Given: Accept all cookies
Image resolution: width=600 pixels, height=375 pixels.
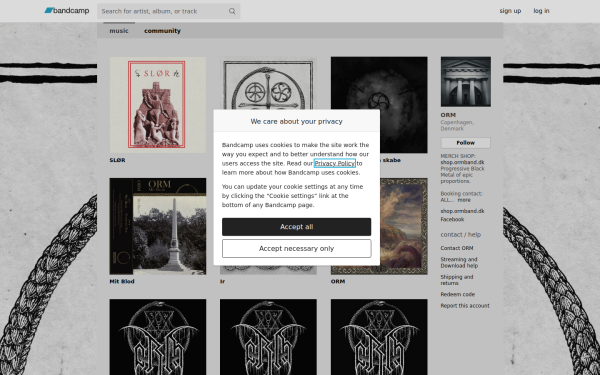Looking at the screenshot, I should [x=297, y=227].
